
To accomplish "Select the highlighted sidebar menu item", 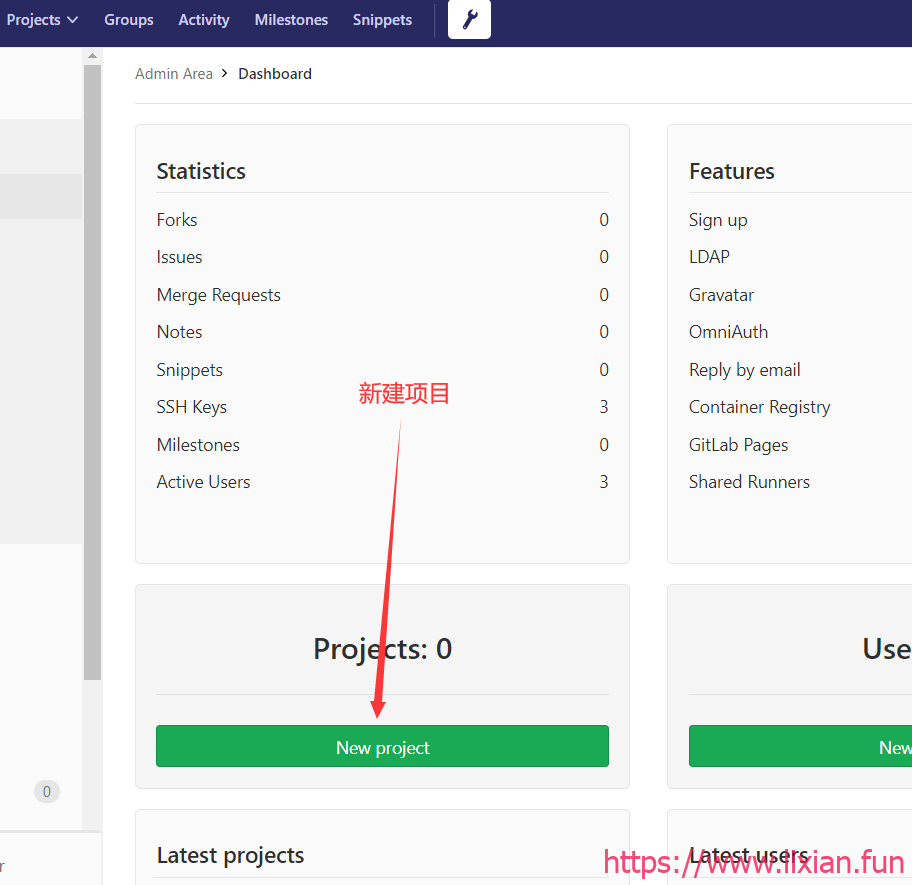I will tap(40, 196).
